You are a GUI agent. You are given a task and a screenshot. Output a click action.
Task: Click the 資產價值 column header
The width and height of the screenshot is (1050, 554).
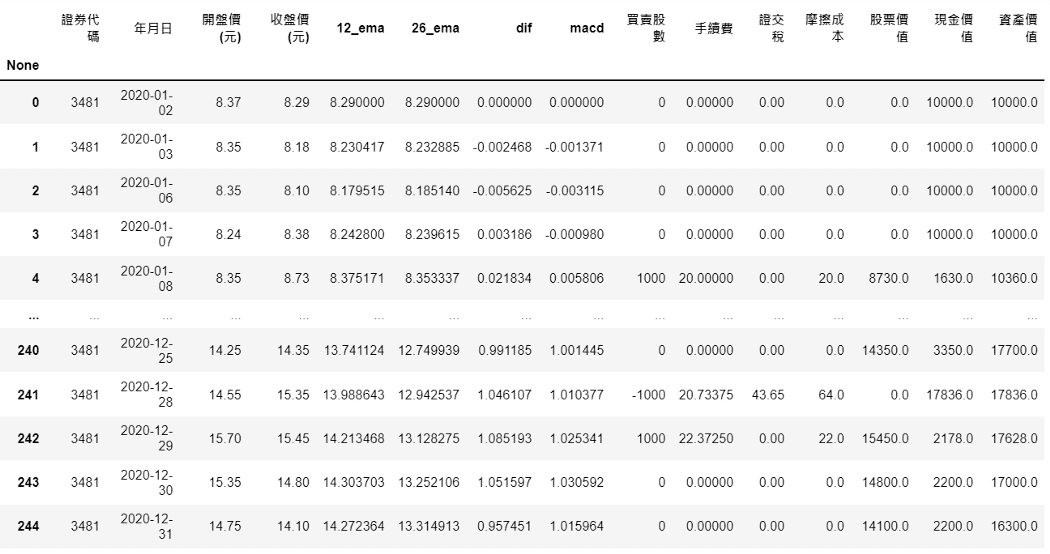tap(1017, 28)
